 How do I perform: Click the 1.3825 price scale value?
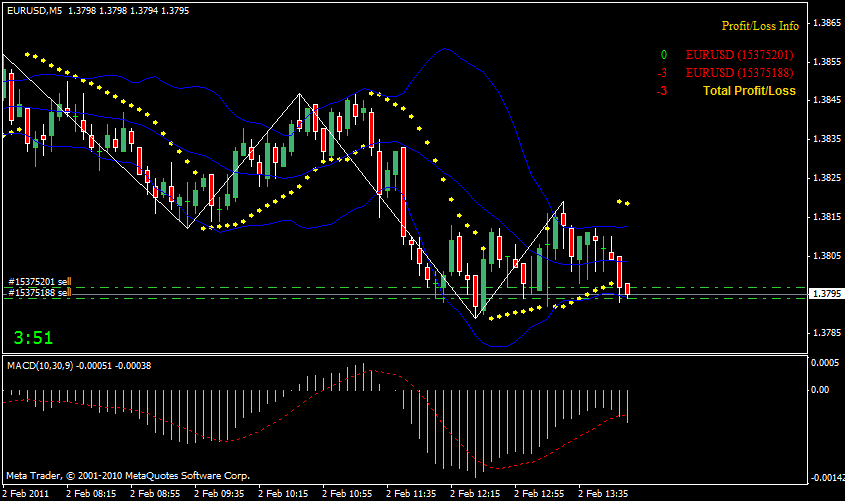pos(827,177)
